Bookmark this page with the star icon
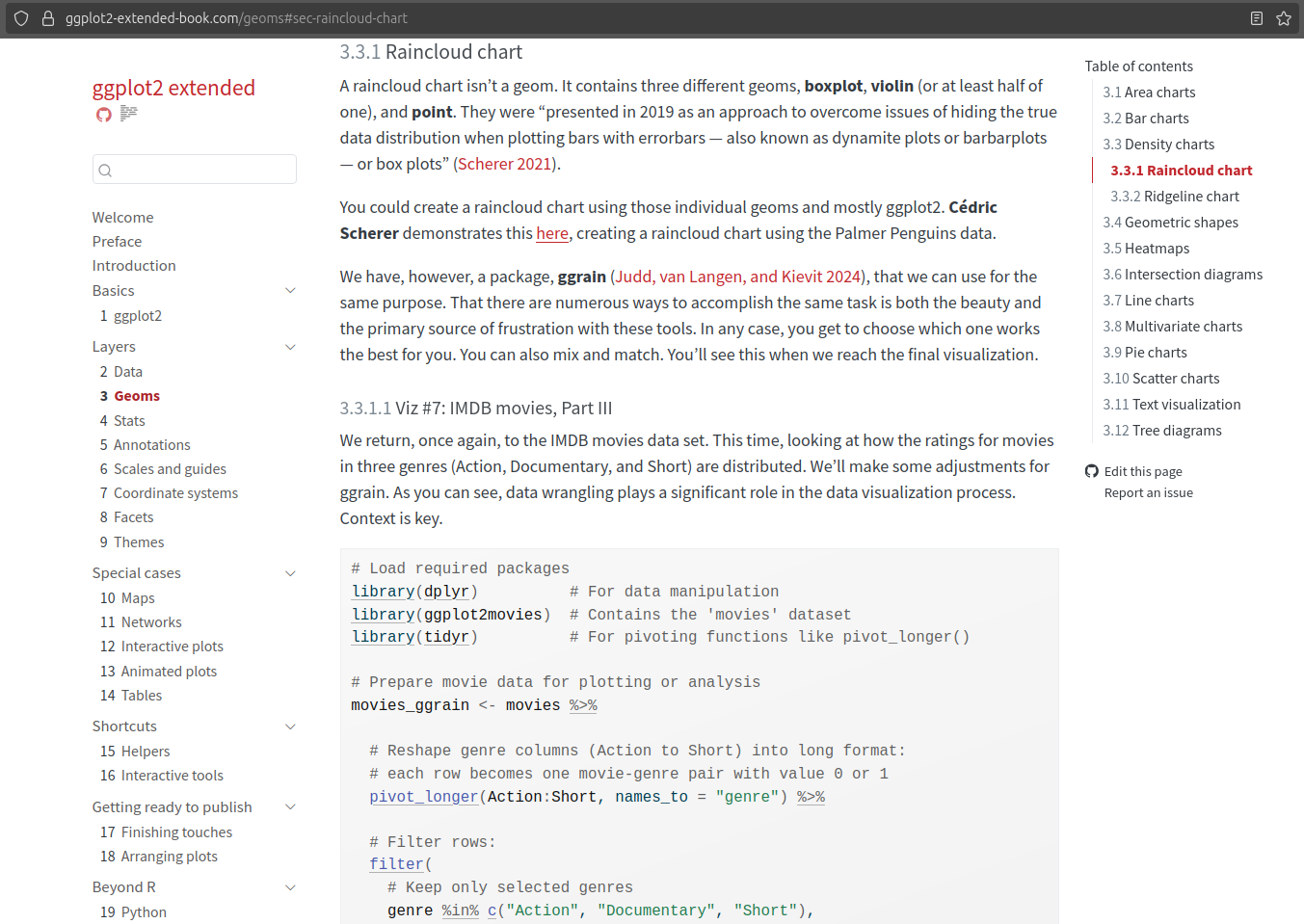The width and height of the screenshot is (1304, 924). coord(1284,18)
